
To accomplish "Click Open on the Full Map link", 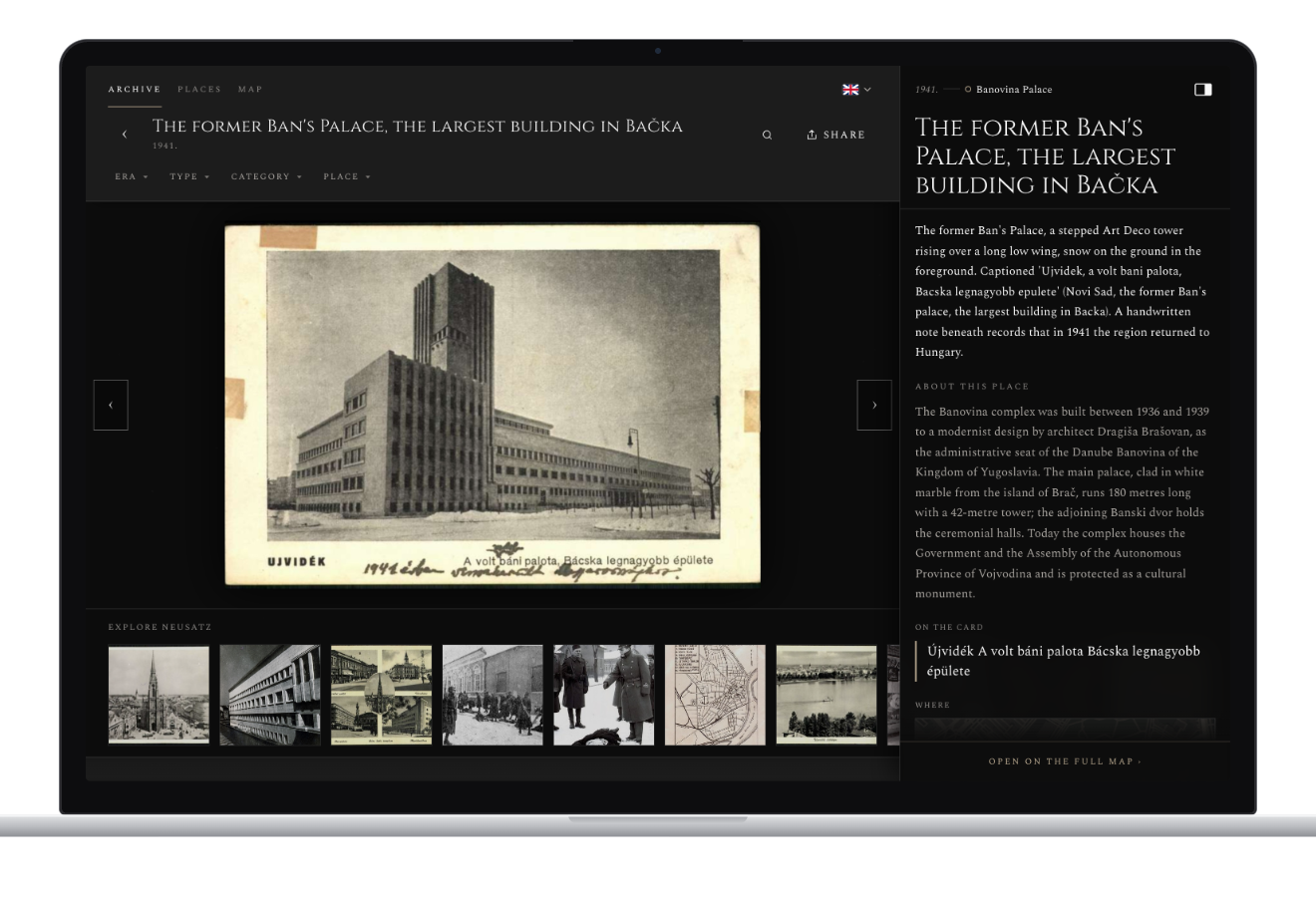I will coord(1065,761).
